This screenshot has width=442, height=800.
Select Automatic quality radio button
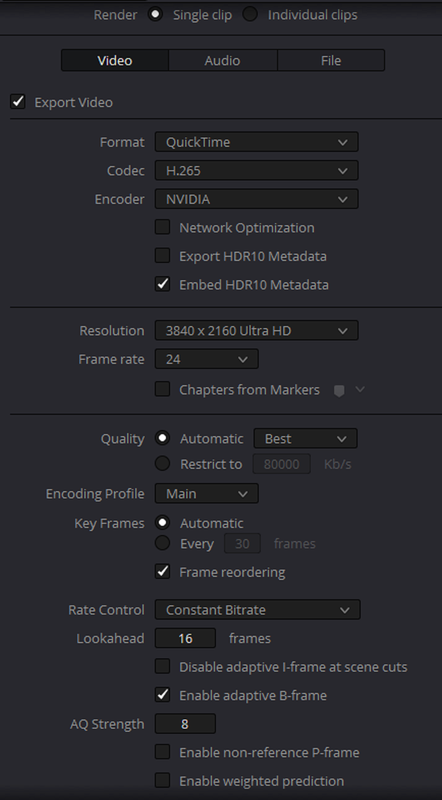[162, 438]
